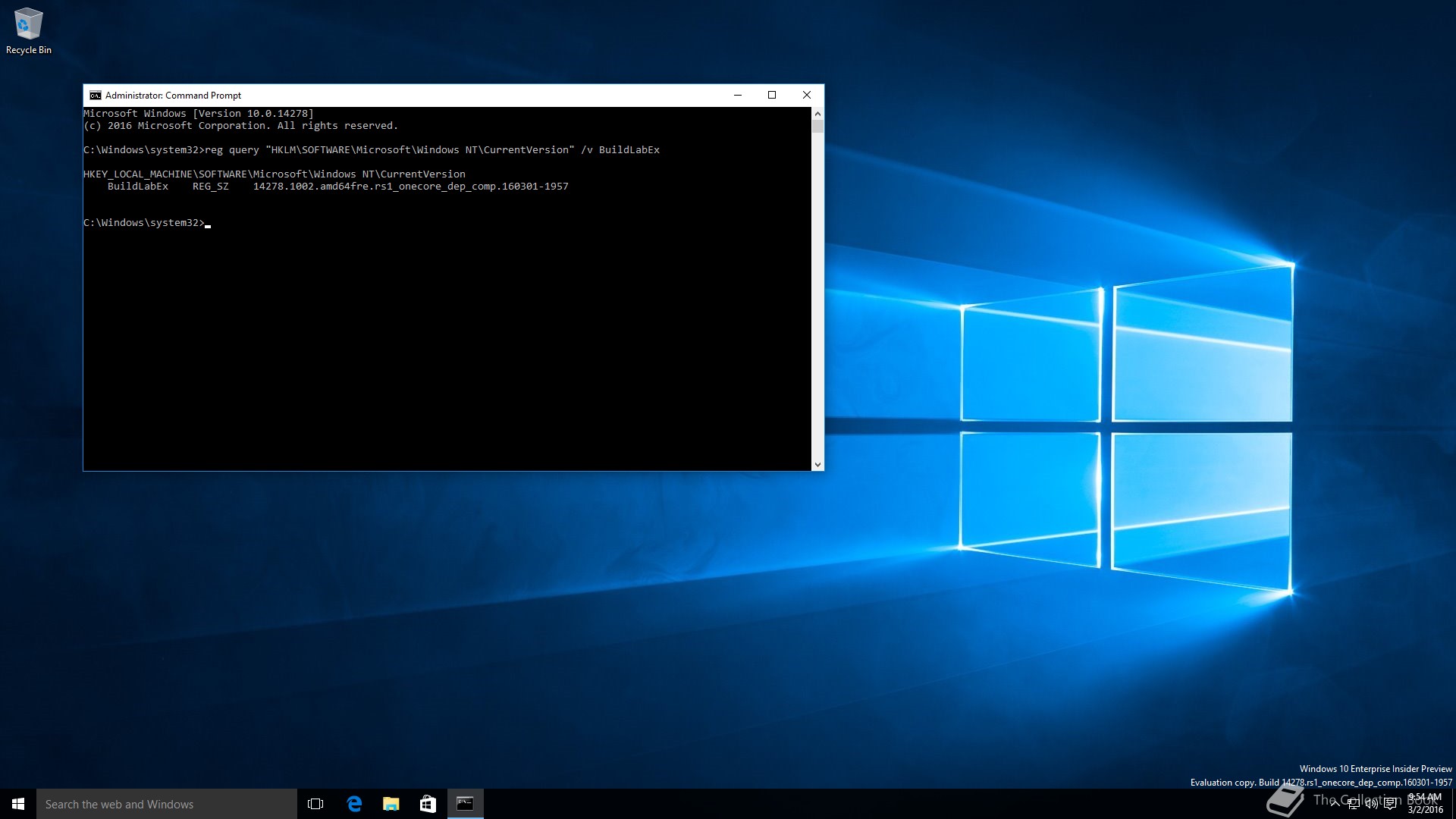The height and width of the screenshot is (819, 1456).
Task: Open the Action Center notifications icon
Action: pyautogui.click(x=1390, y=804)
